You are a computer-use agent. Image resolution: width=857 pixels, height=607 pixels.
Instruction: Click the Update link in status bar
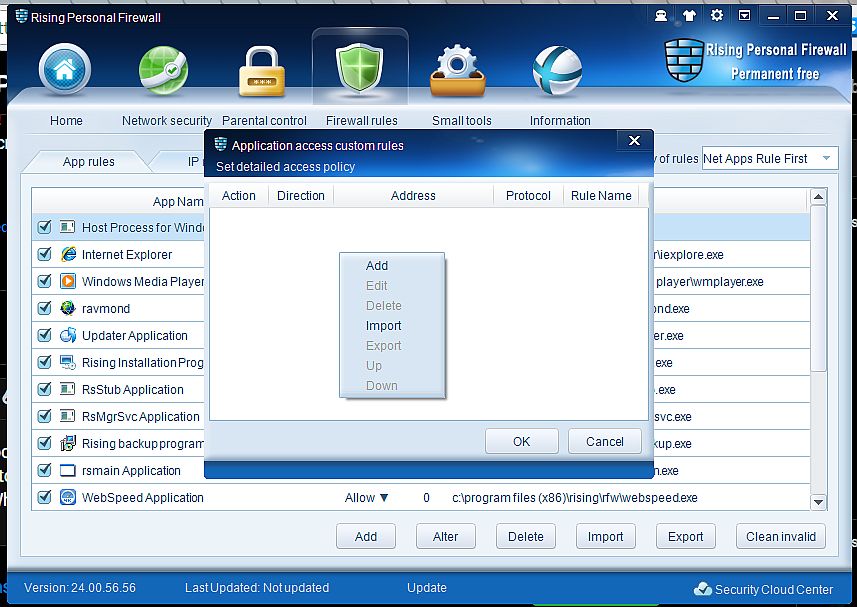pos(427,588)
